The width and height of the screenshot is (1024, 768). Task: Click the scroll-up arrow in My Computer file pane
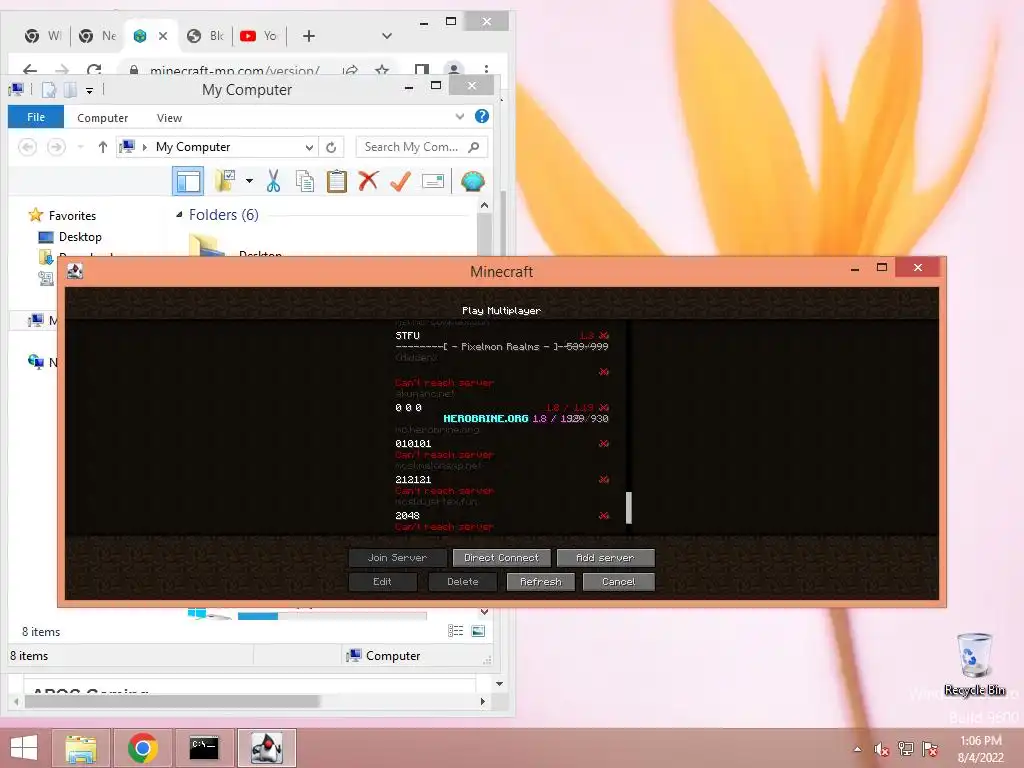[x=484, y=205]
